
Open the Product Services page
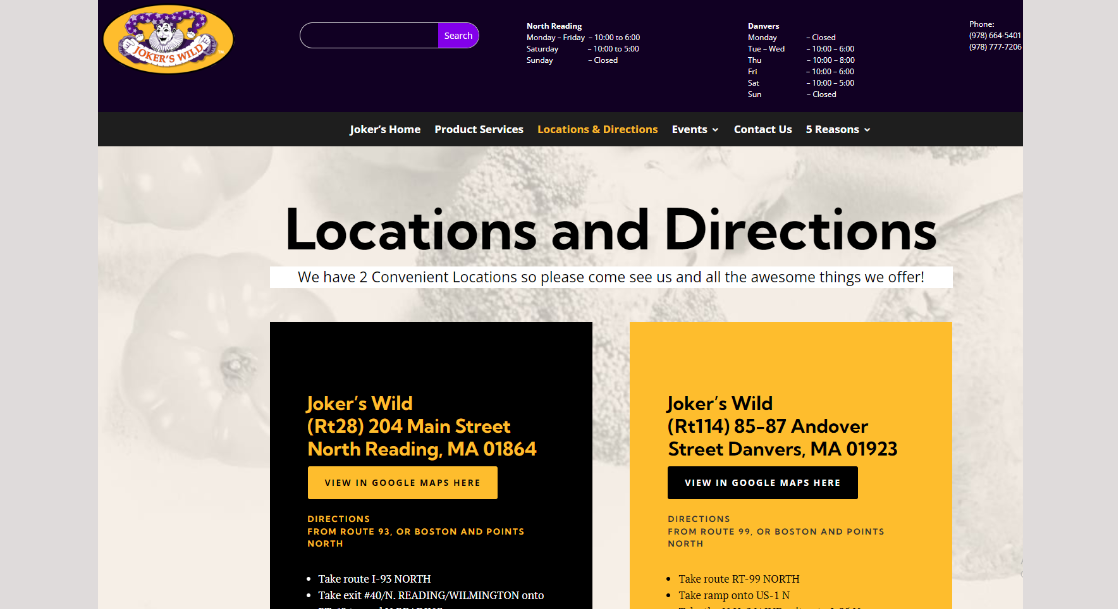[x=479, y=129]
